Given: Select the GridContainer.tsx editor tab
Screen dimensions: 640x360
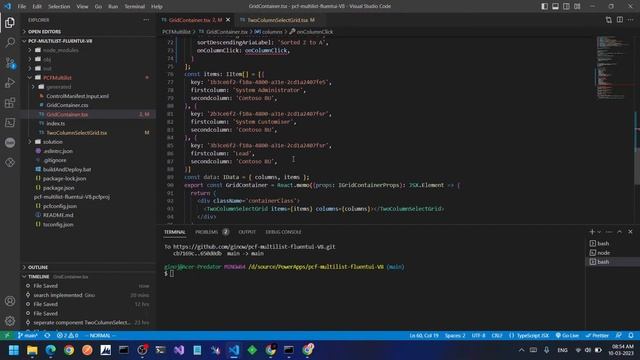Looking at the screenshot, I should 195,20.
